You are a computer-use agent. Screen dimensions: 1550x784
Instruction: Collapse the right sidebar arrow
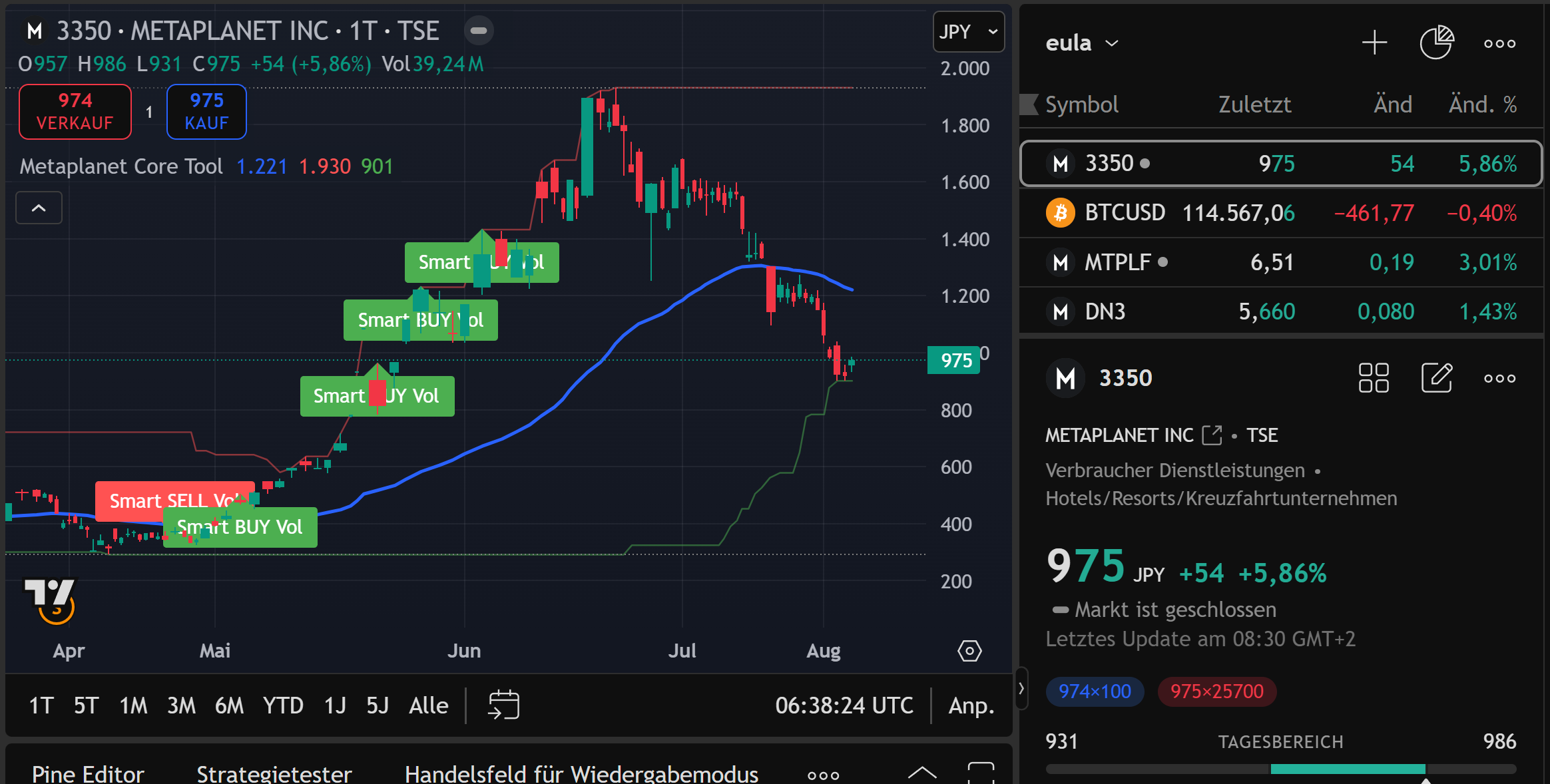point(1021,688)
